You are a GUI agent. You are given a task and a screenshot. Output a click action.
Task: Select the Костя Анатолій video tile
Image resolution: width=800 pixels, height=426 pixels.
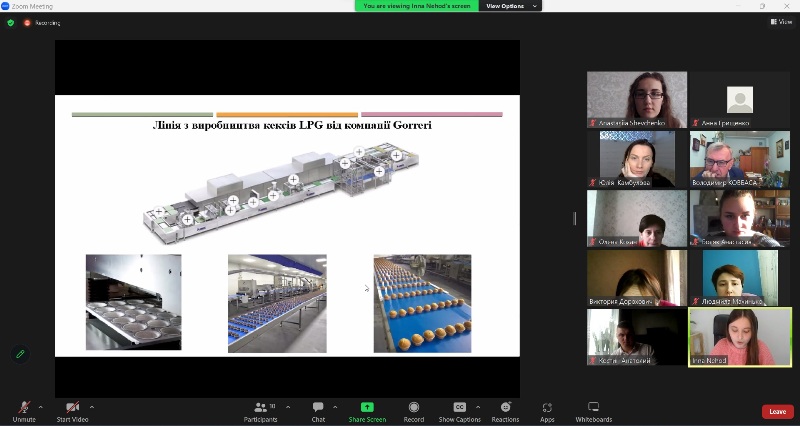[637, 337]
